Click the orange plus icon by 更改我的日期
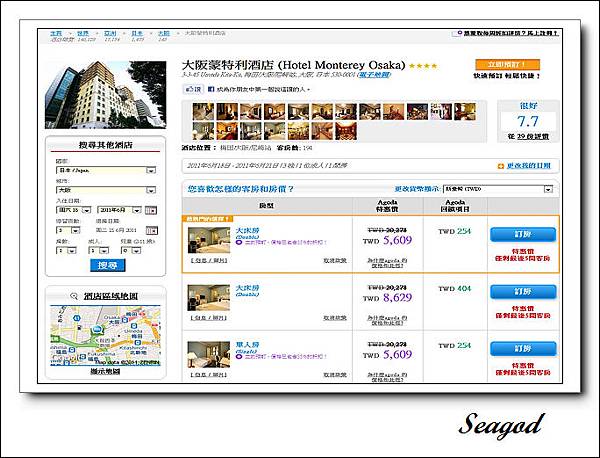Image resolution: width=600 pixels, height=458 pixels. pyautogui.click(x=501, y=166)
